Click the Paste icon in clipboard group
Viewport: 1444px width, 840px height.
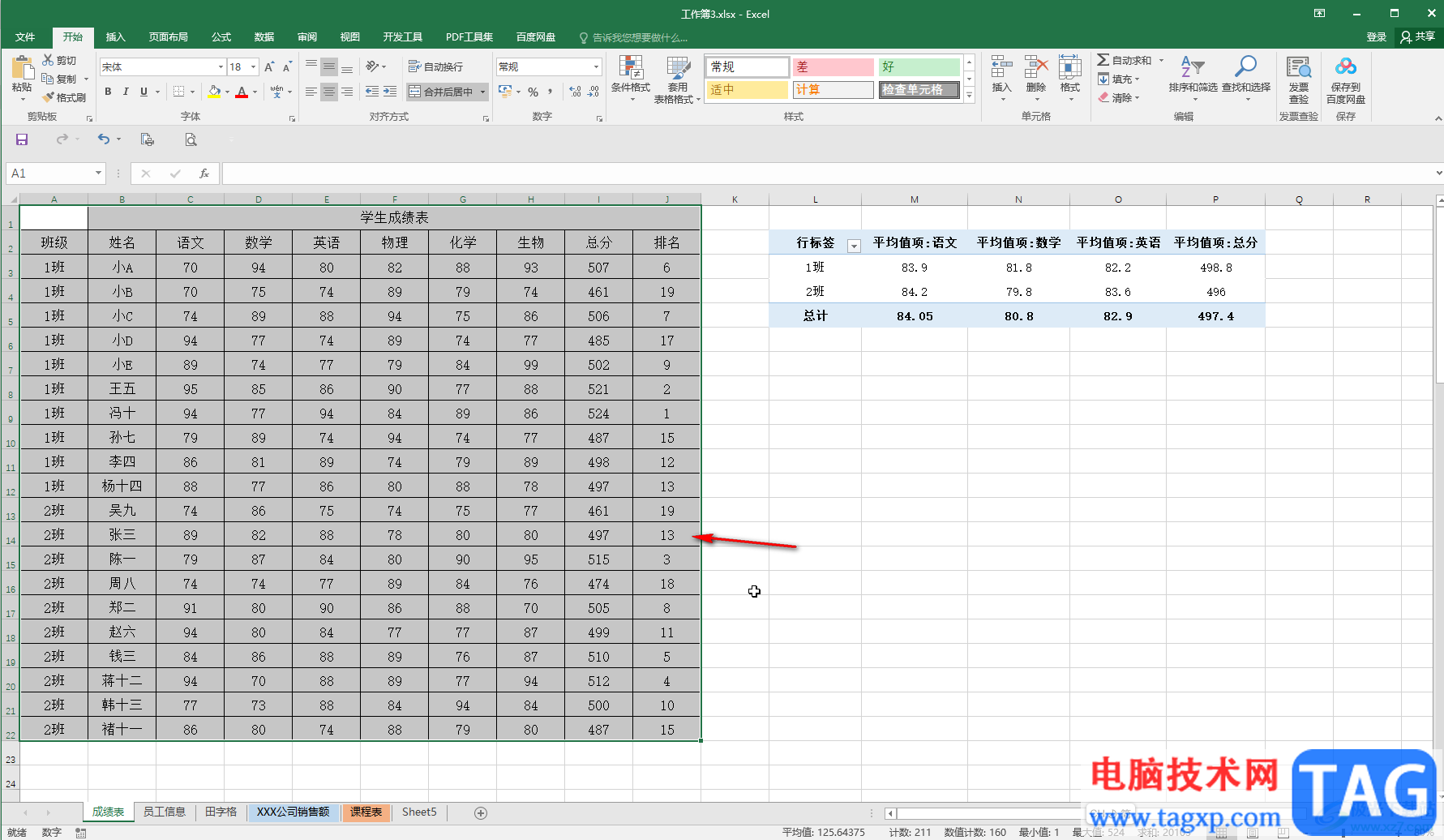22,68
